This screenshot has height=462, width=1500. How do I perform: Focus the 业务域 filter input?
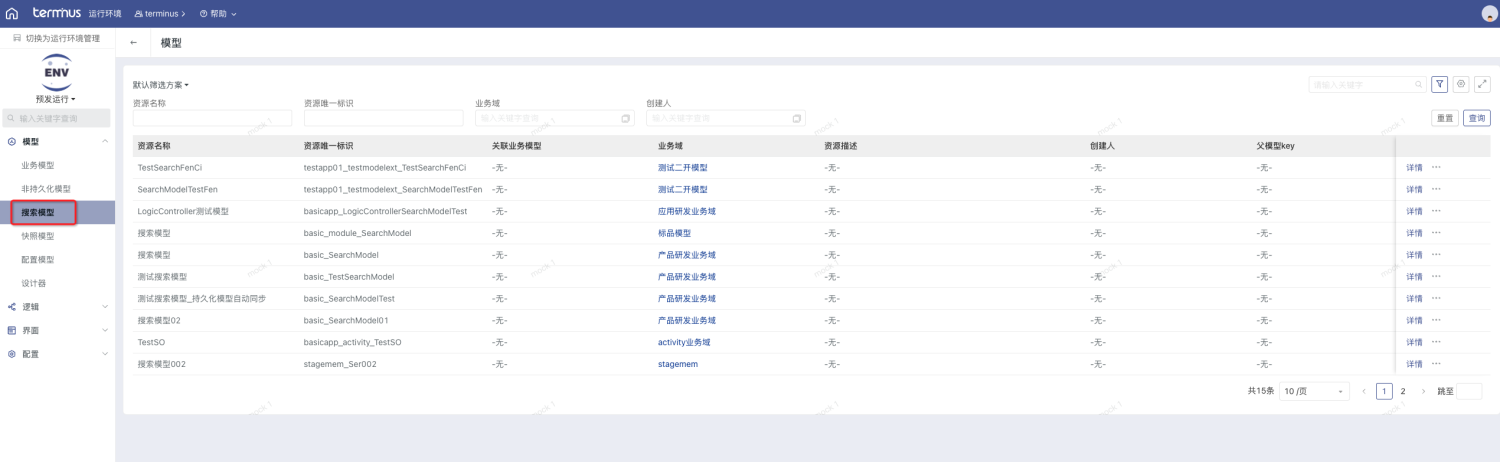click(x=555, y=118)
